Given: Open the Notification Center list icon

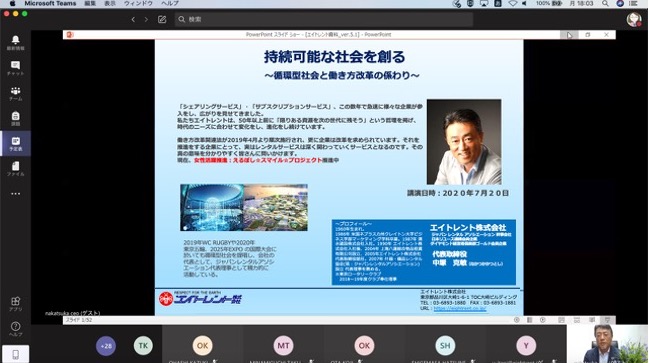Looking at the screenshot, I should pos(633,3).
